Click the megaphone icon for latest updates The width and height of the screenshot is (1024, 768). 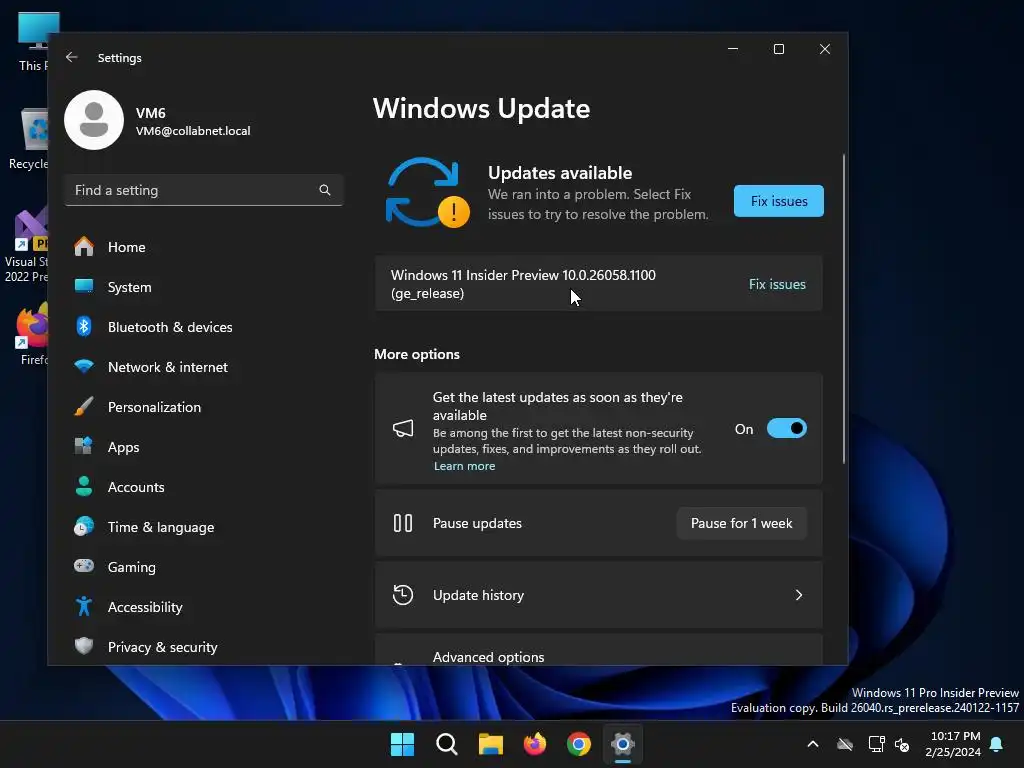click(x=403, y=428)
